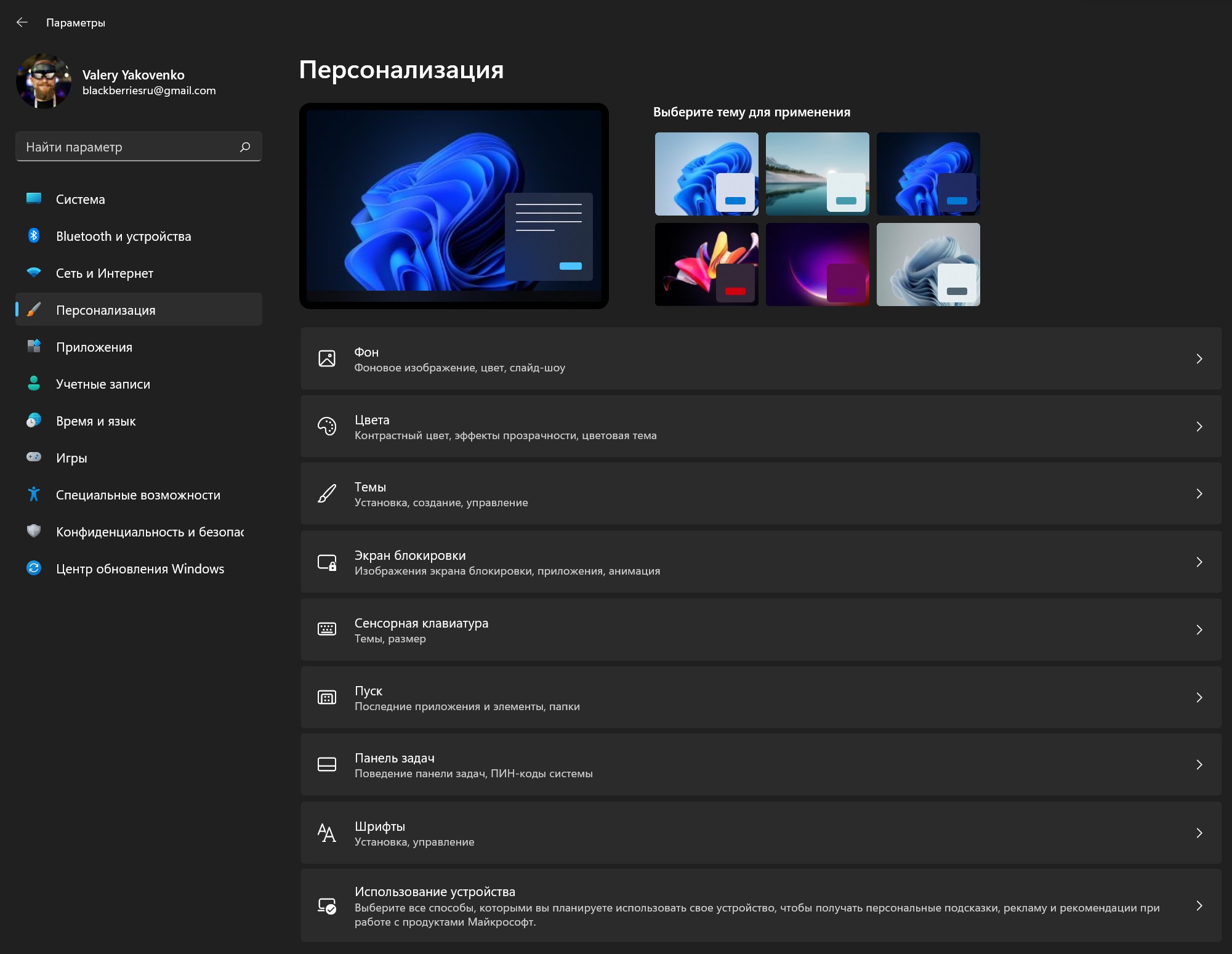This screenshot has width=1232, height=954.
Task: Click the Цвета palette icon
Action: [327, 426]
